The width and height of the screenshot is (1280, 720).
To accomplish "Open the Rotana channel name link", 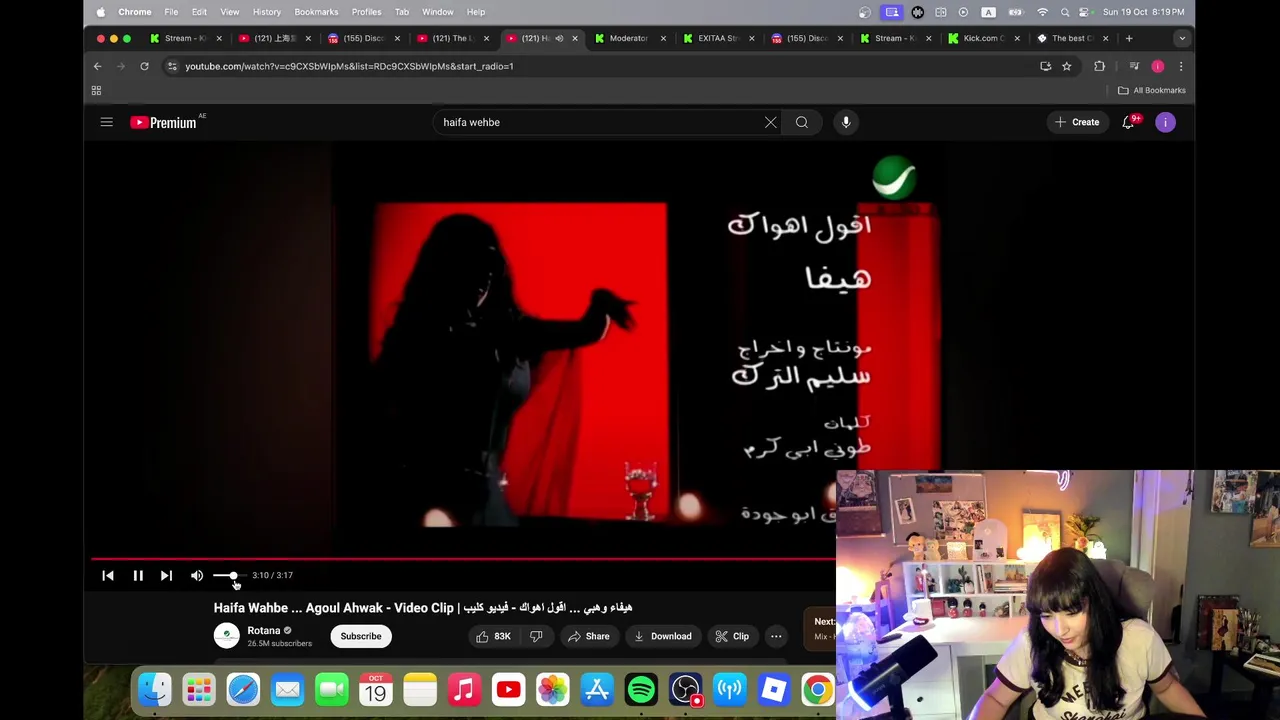I will click(x=264, y=631).
